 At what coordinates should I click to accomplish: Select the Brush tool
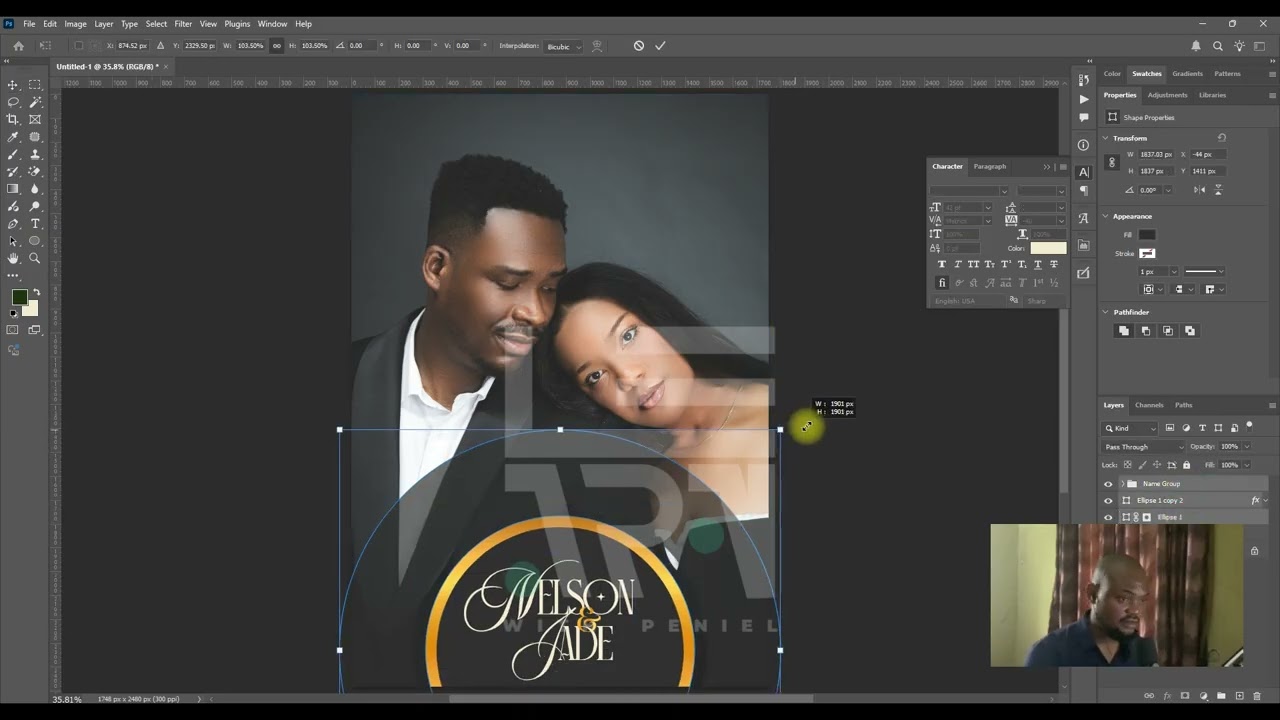point(13,154)
